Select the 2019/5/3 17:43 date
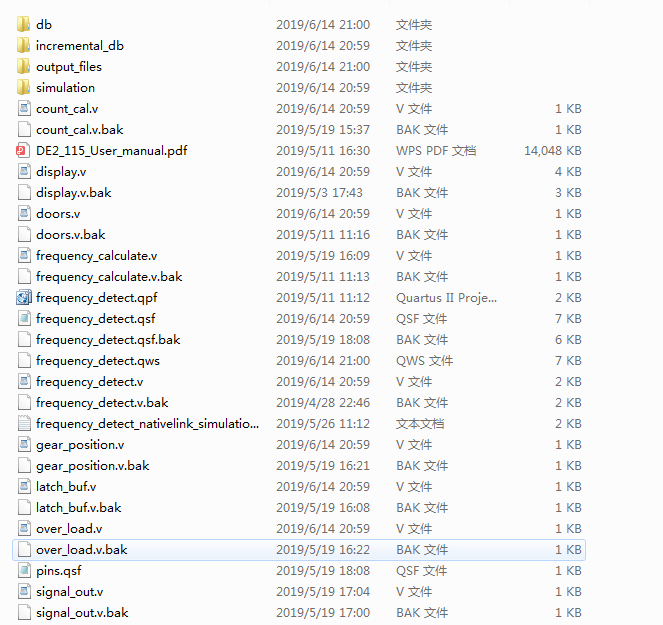 319,192
